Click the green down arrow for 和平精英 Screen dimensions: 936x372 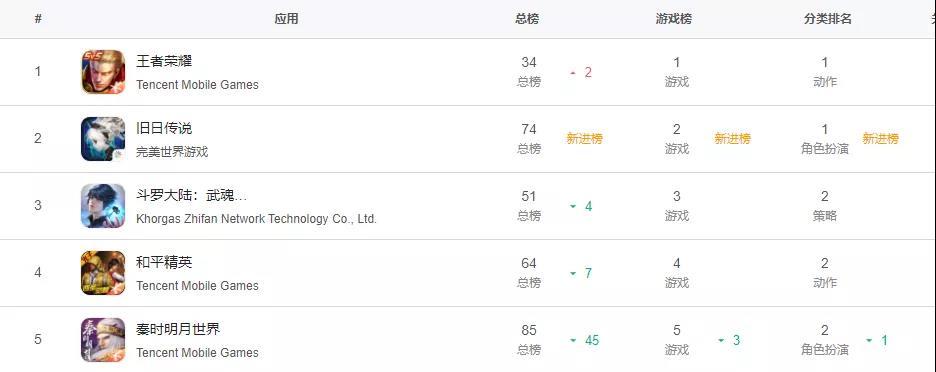tap(573, 273)
